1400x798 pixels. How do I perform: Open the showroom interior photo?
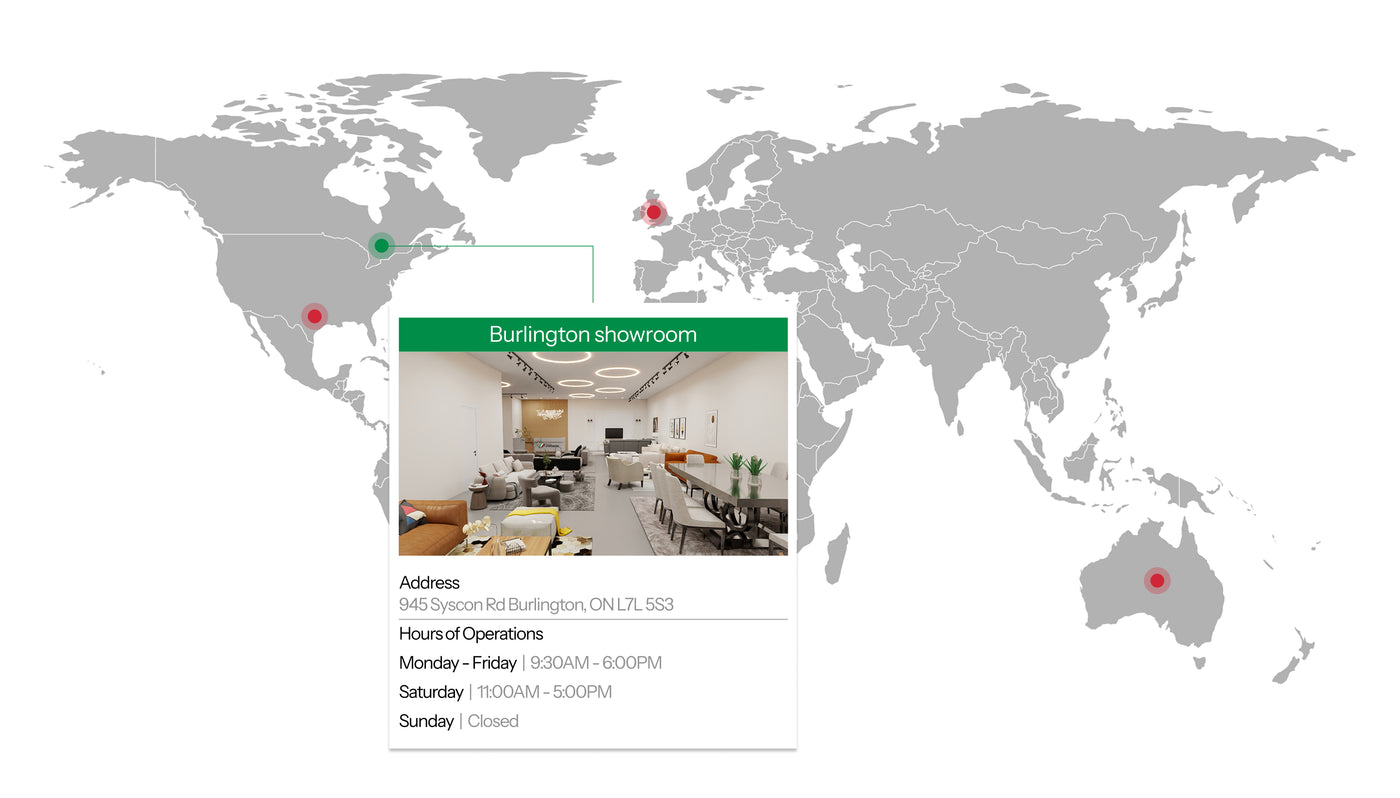coord(592,453)
